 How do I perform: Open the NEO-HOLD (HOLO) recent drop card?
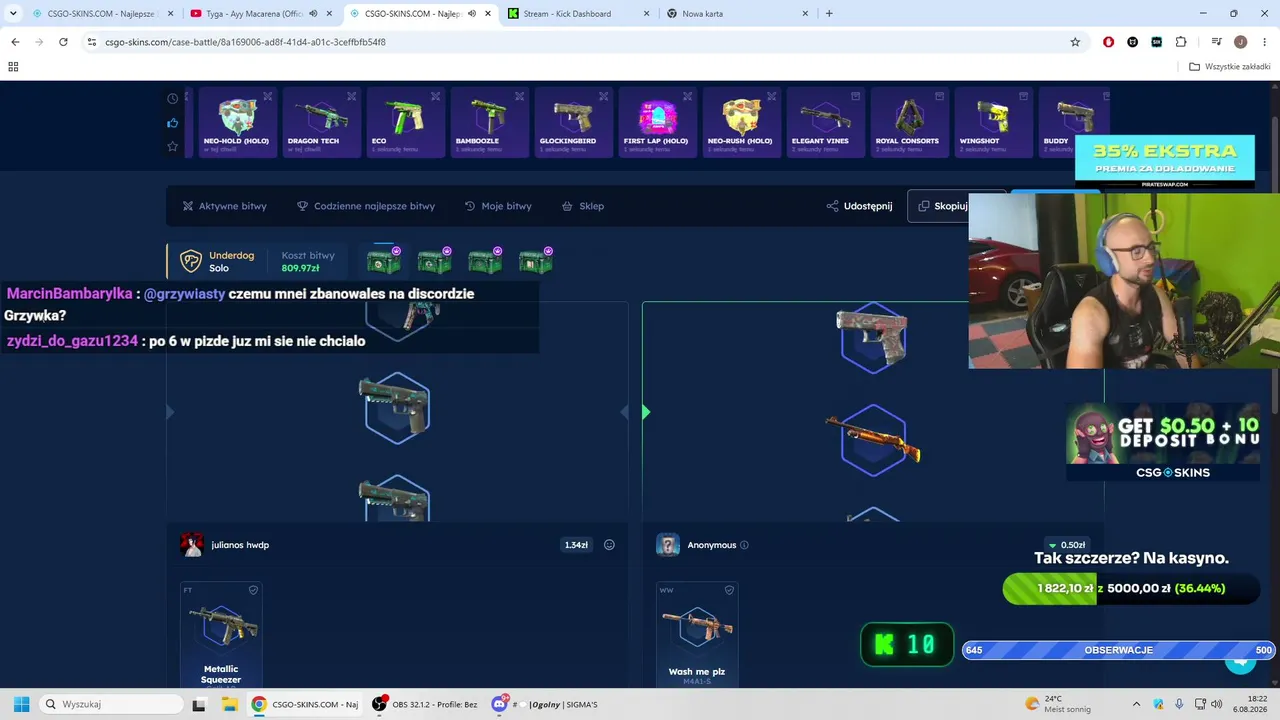pyautogui.click(x=238, y=122)
